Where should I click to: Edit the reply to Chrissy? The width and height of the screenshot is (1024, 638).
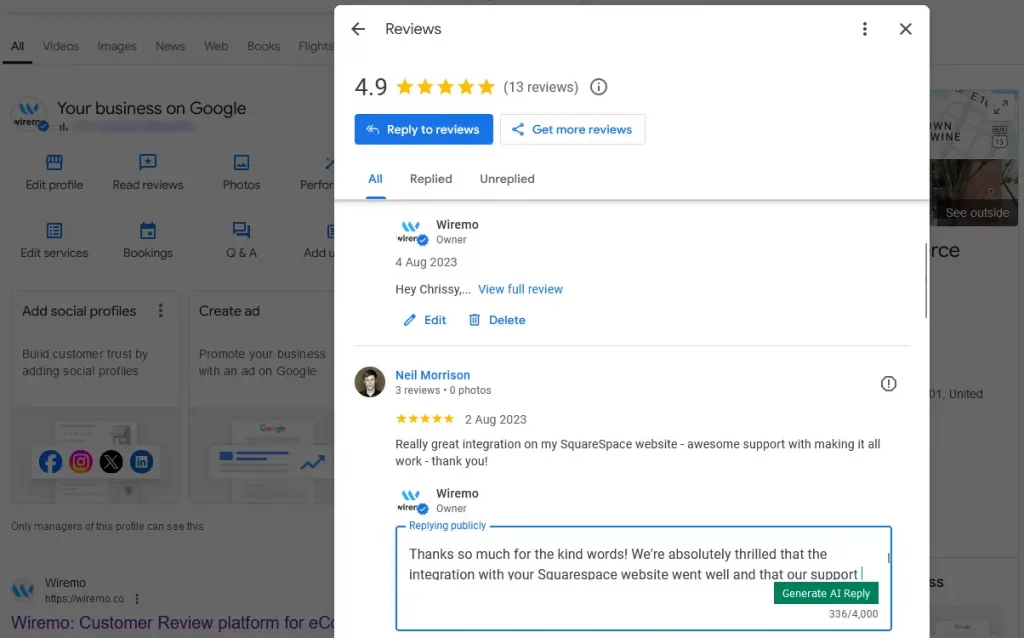coord(424,320)
